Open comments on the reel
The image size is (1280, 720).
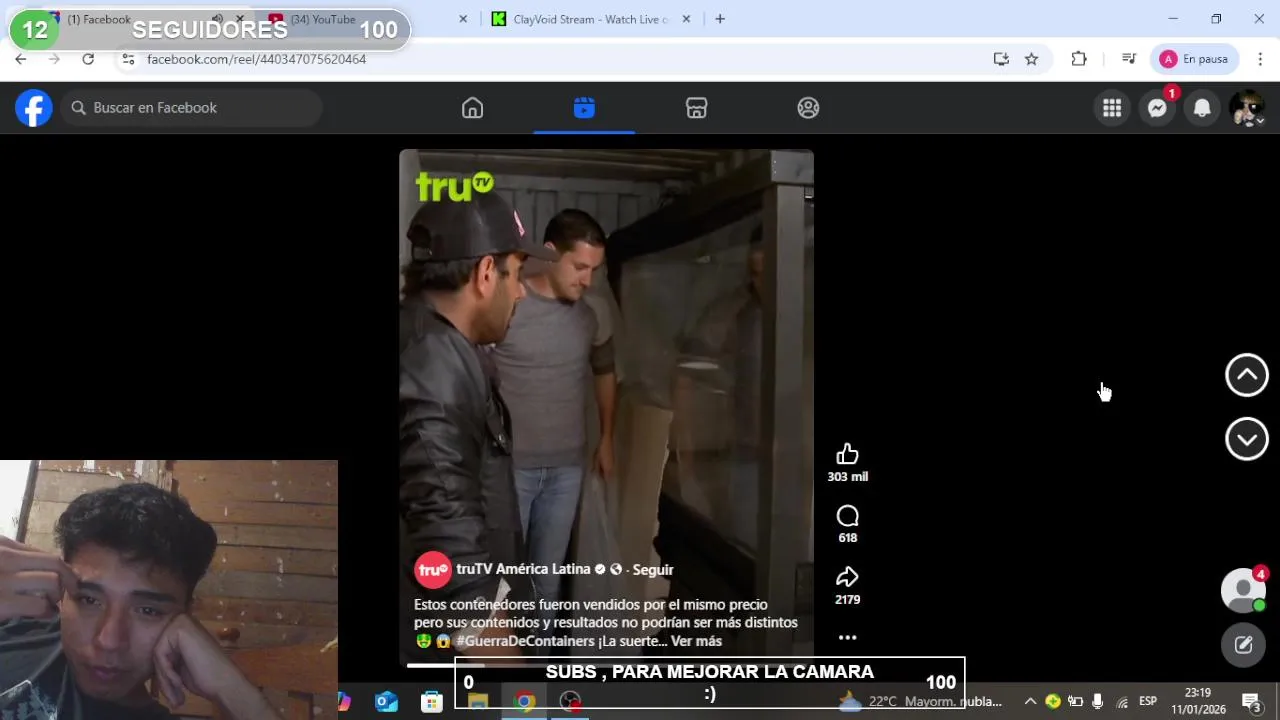pos(847,516)
